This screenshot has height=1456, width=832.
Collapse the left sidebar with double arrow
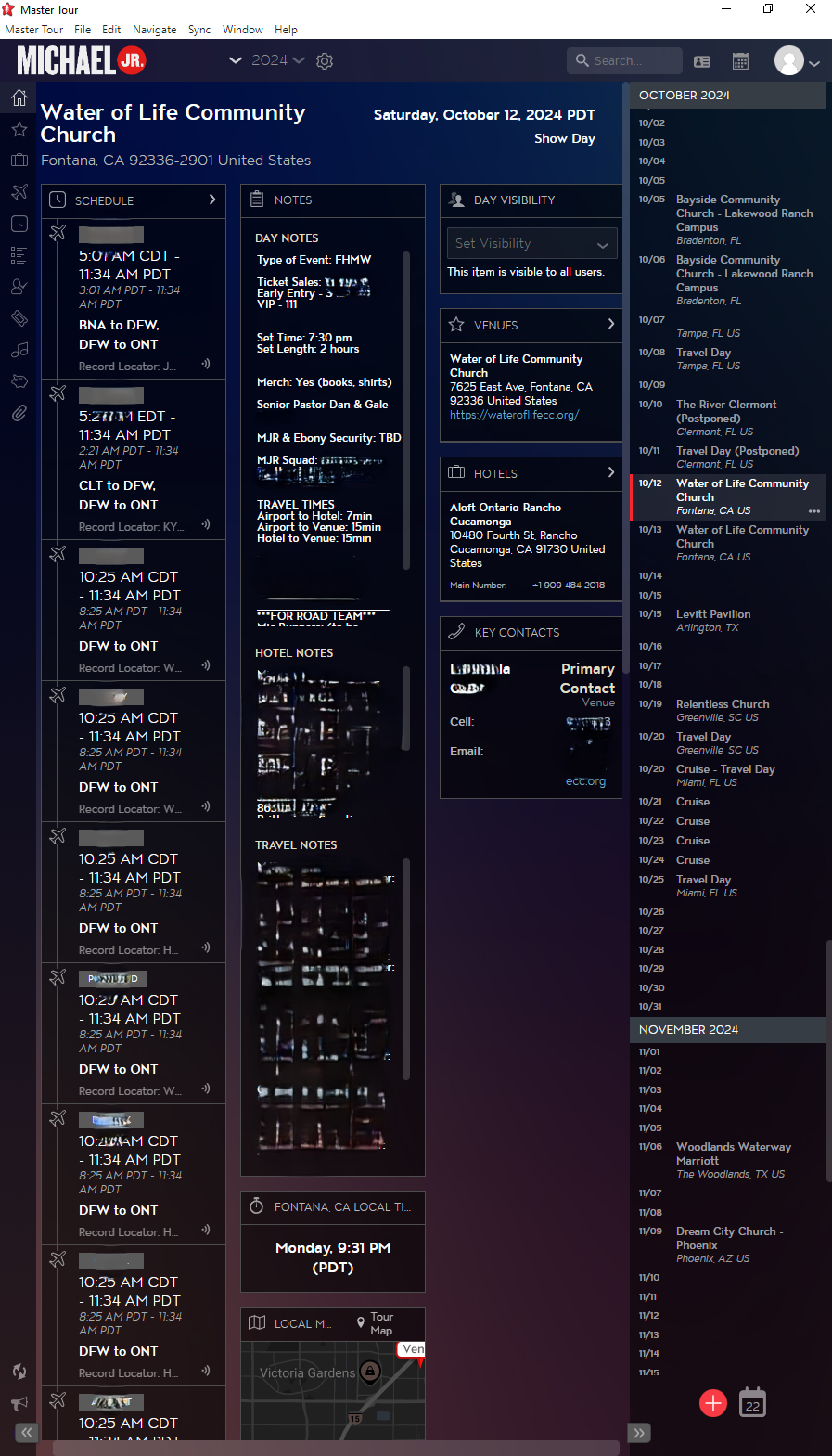[x=27, y=1432]
